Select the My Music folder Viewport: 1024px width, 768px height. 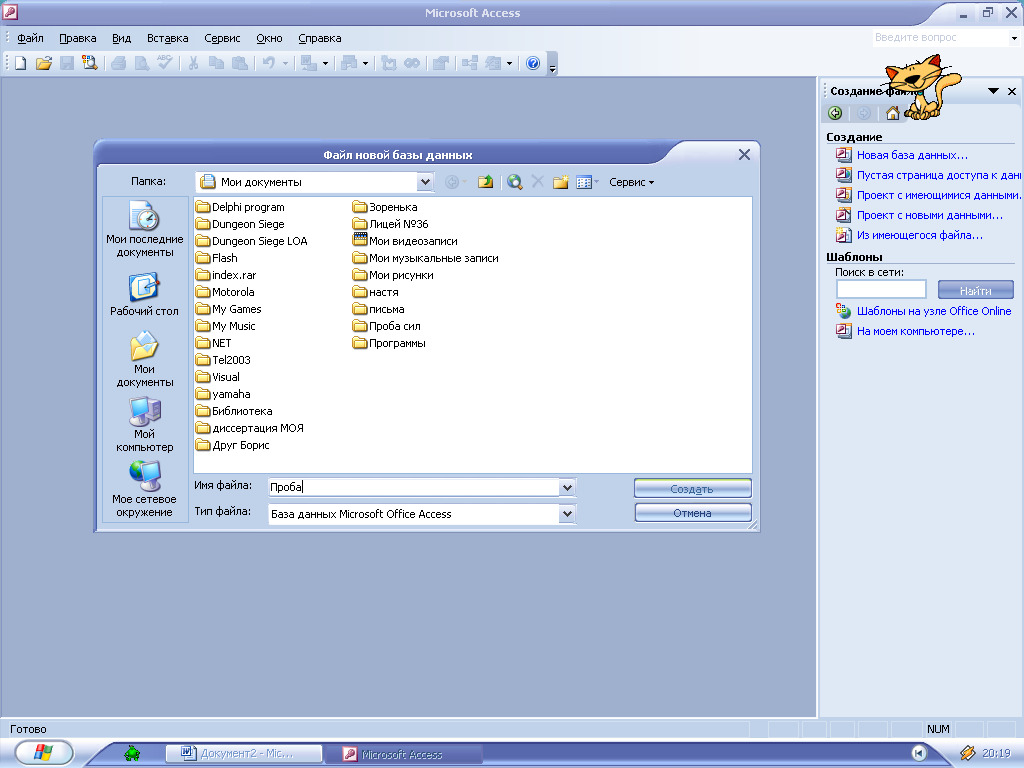226,326
